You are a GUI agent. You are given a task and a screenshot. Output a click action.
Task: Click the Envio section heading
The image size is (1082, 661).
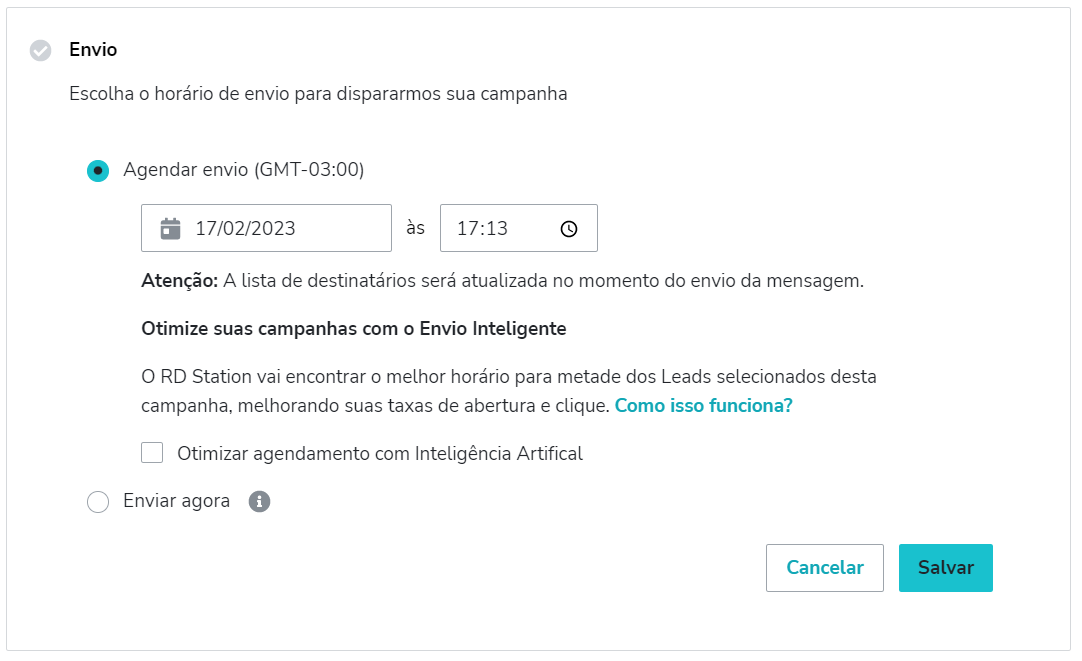89,49
